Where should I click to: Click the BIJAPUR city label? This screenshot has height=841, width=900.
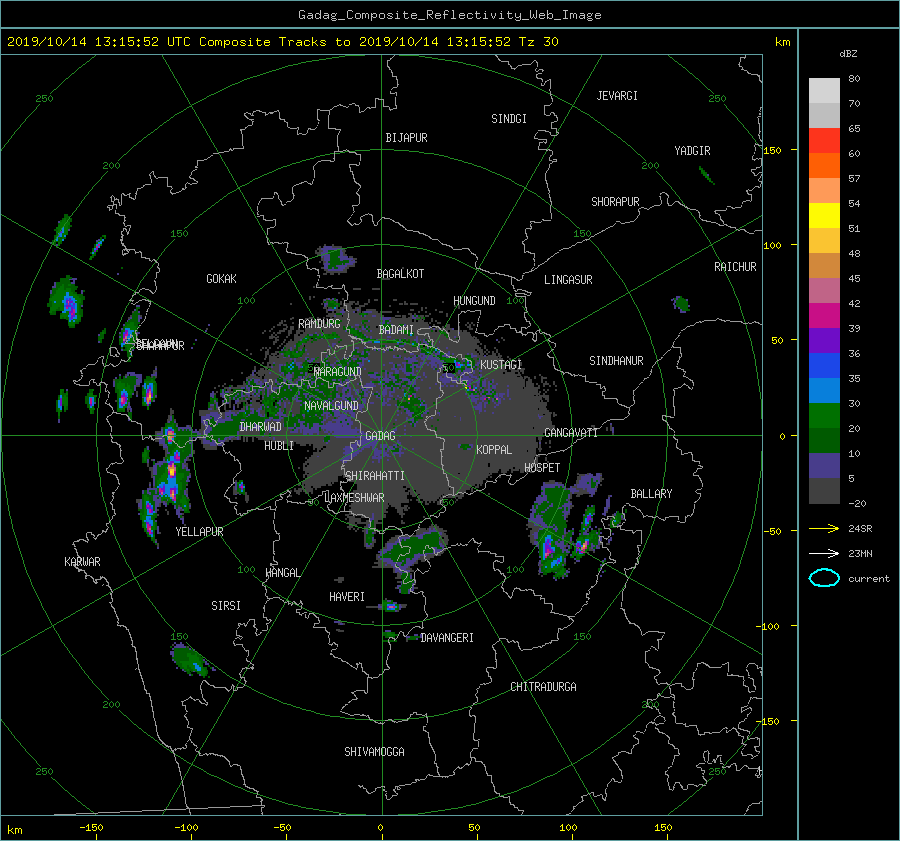(x=406, y=138)
